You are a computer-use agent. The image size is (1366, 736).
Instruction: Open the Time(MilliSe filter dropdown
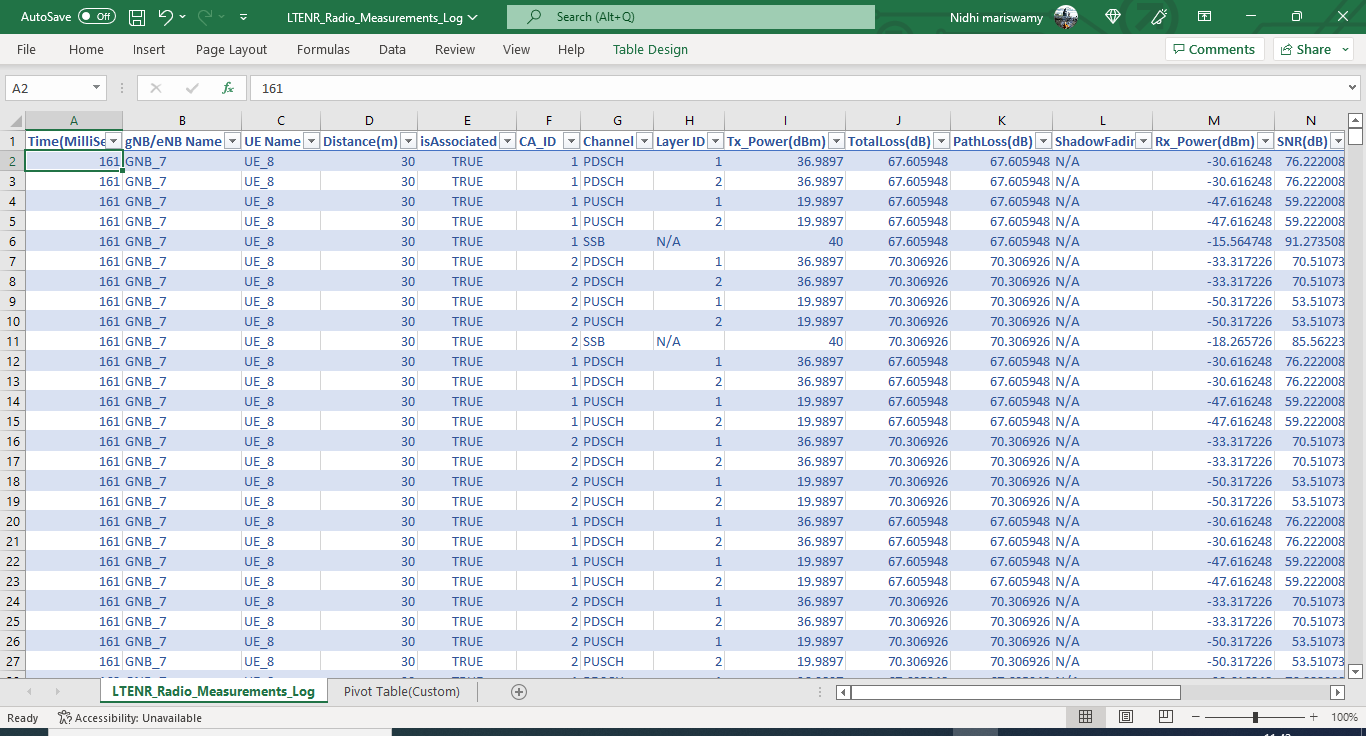click(114, 141)
